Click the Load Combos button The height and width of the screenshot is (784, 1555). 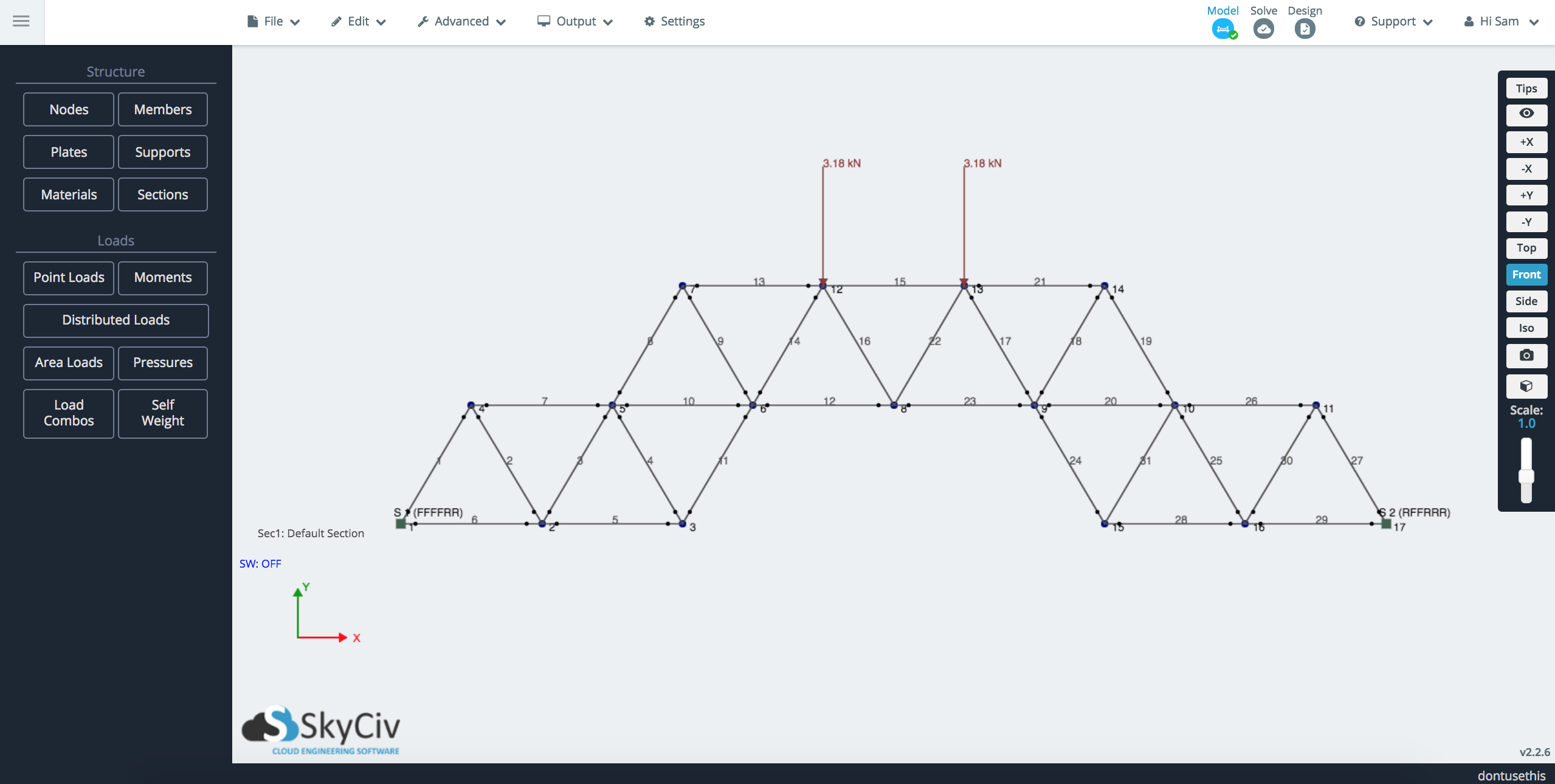coord(68,412)
